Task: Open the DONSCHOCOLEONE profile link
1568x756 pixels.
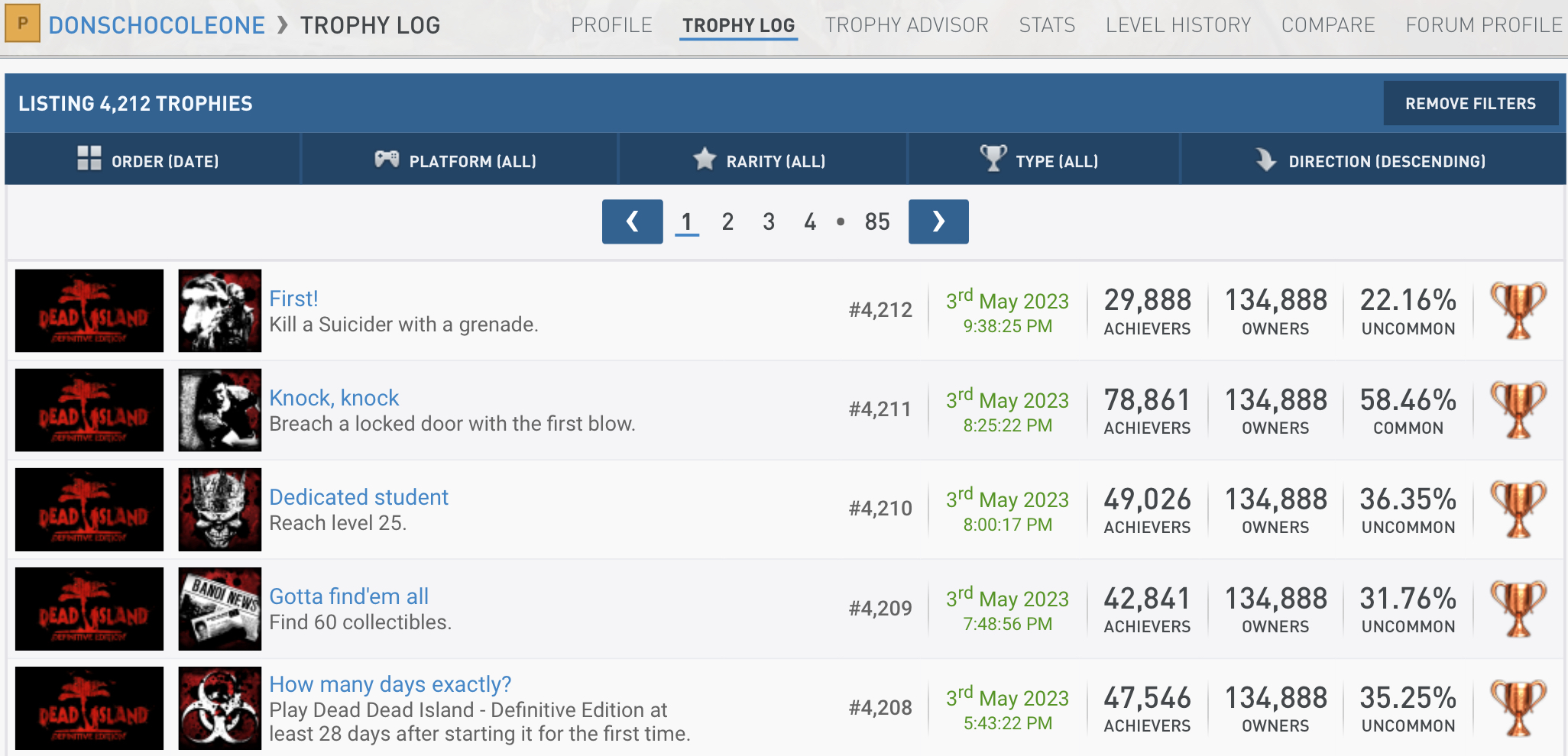Action: tap(157, 25)
